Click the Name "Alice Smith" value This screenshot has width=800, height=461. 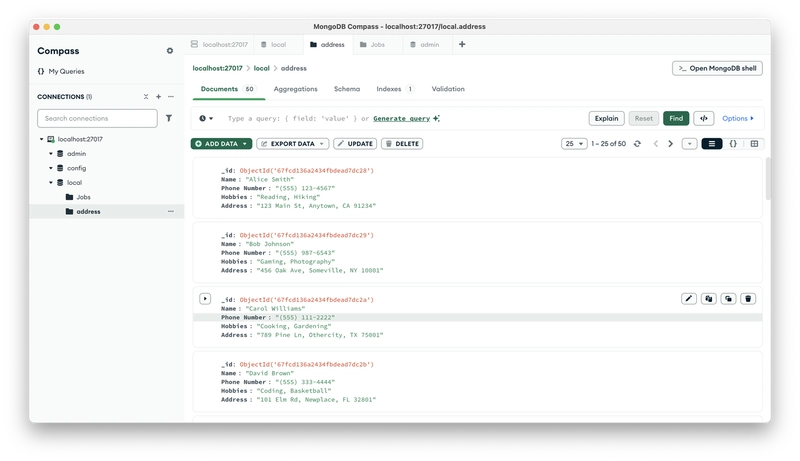(x=269, y=180)
